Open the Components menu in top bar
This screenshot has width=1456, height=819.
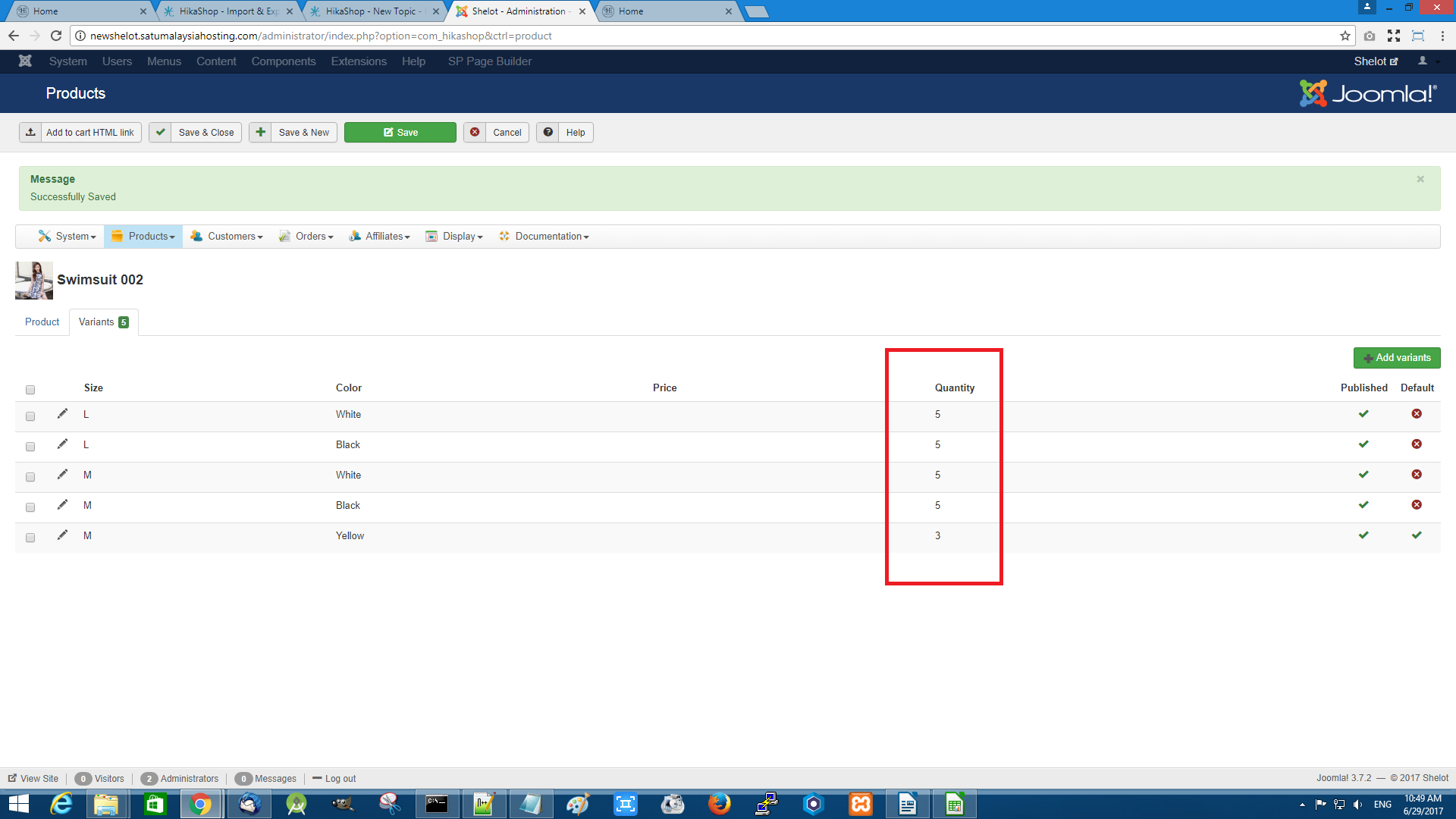283,61
